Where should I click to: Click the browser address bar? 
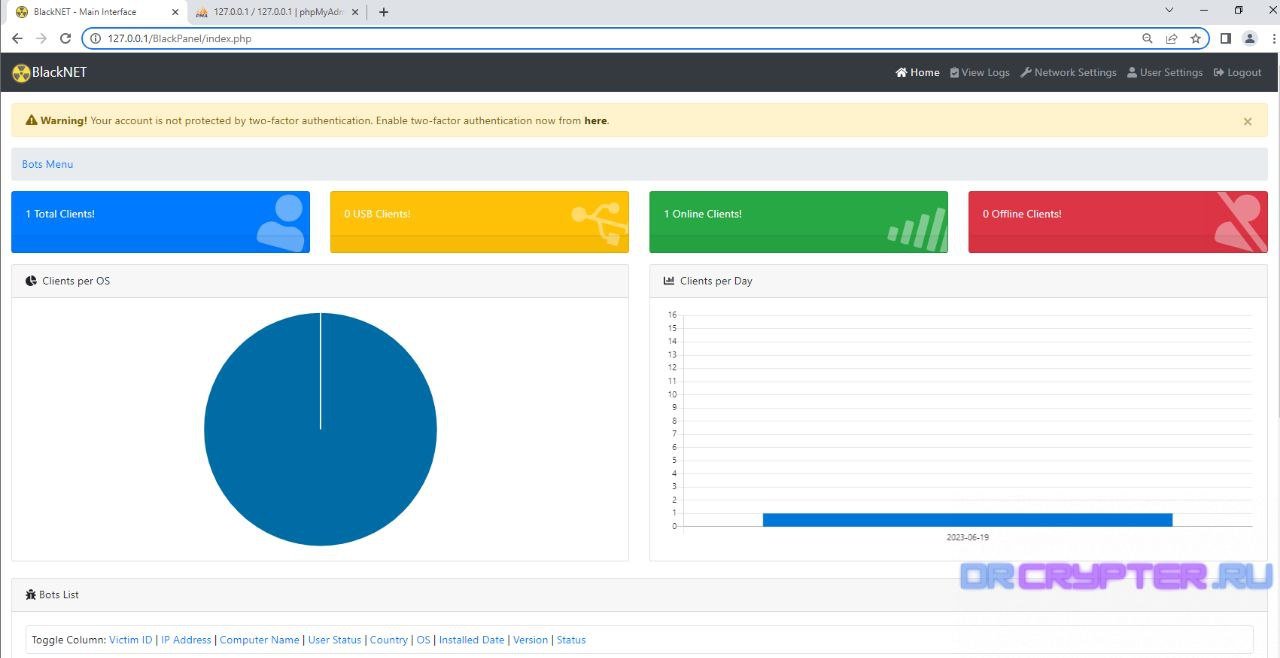[x=600, y=39]
